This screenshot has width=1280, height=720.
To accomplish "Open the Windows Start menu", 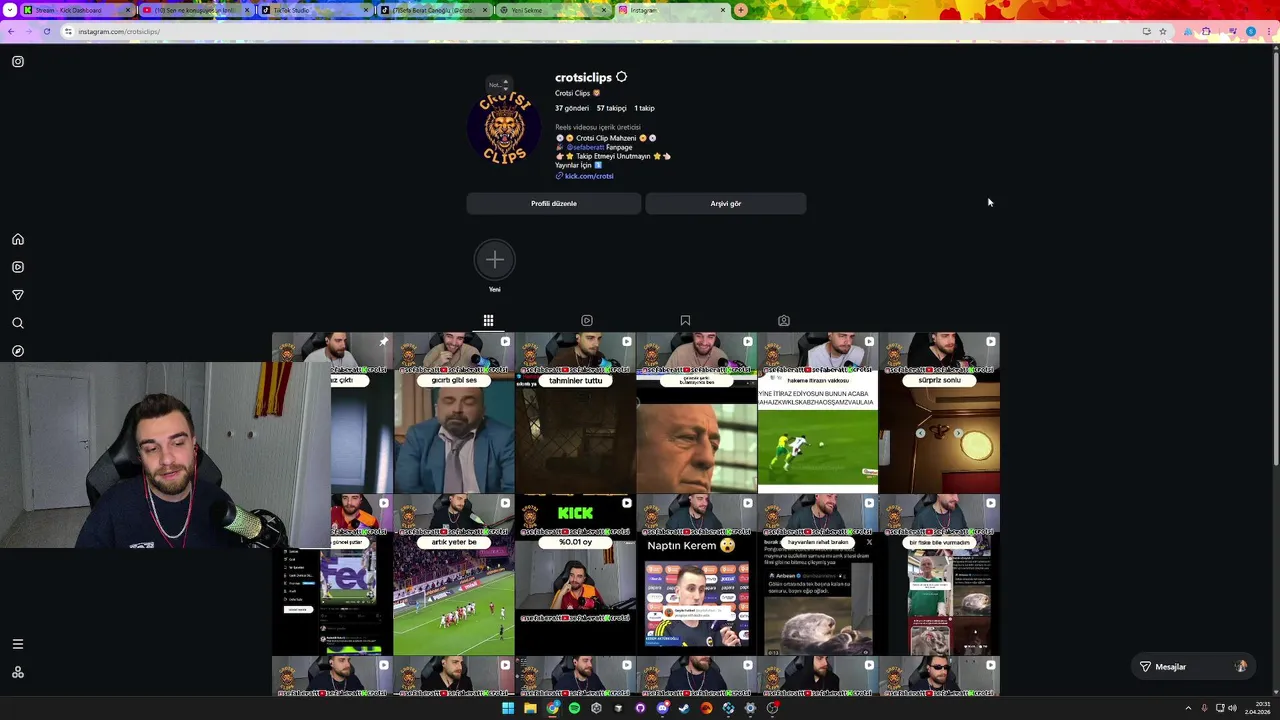I will click(x=508, y=708).
